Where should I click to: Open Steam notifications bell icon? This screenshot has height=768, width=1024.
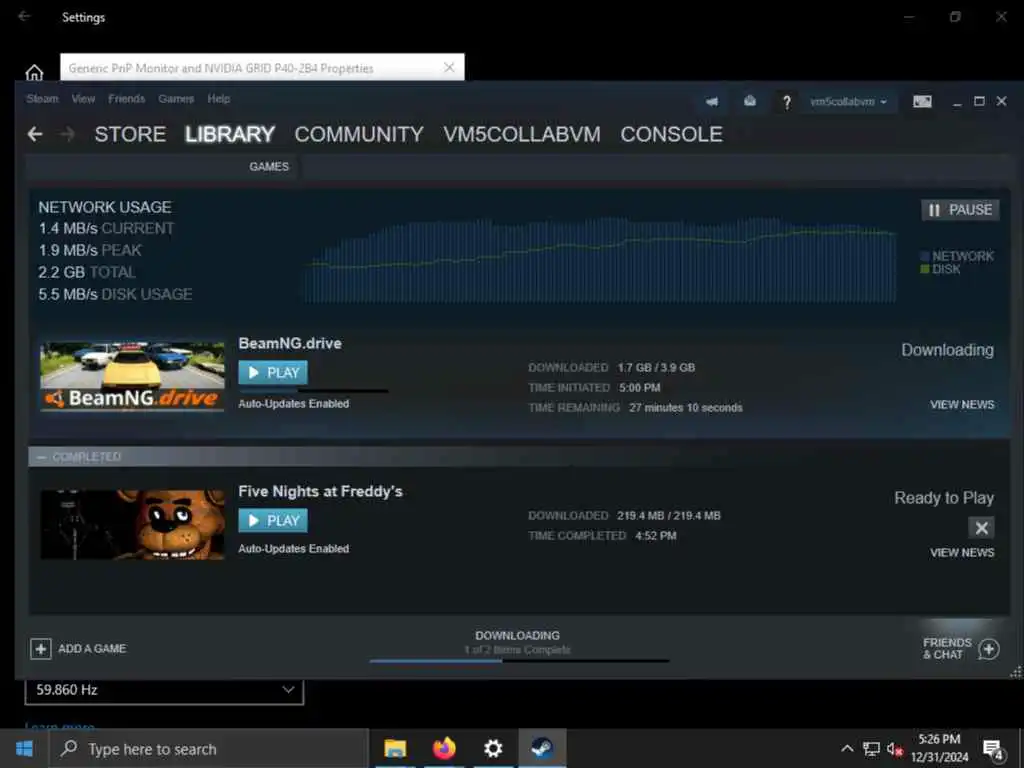[750, 101]
